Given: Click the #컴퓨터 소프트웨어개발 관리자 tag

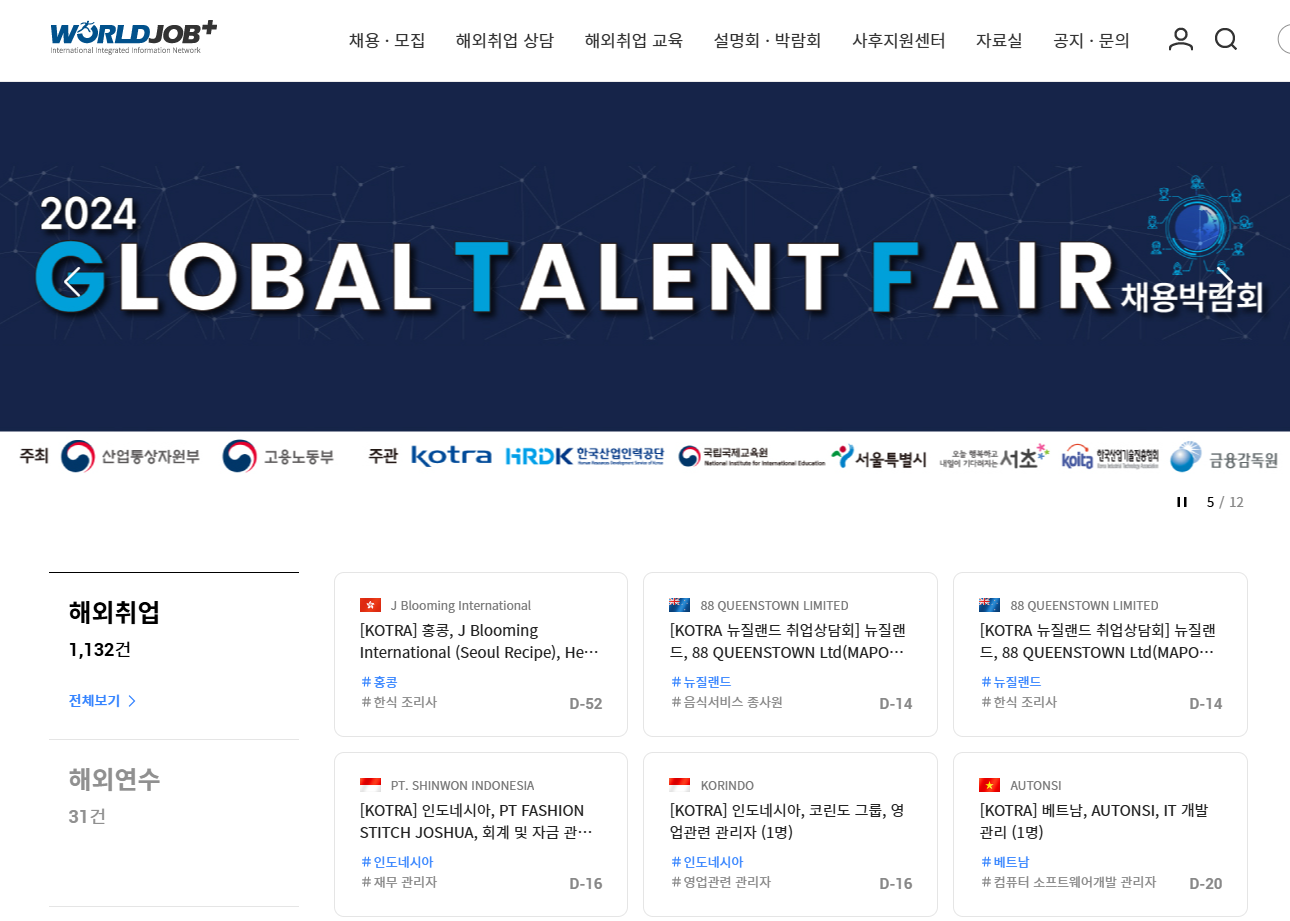Looking at the screenshot, I should pos(1068,882).
